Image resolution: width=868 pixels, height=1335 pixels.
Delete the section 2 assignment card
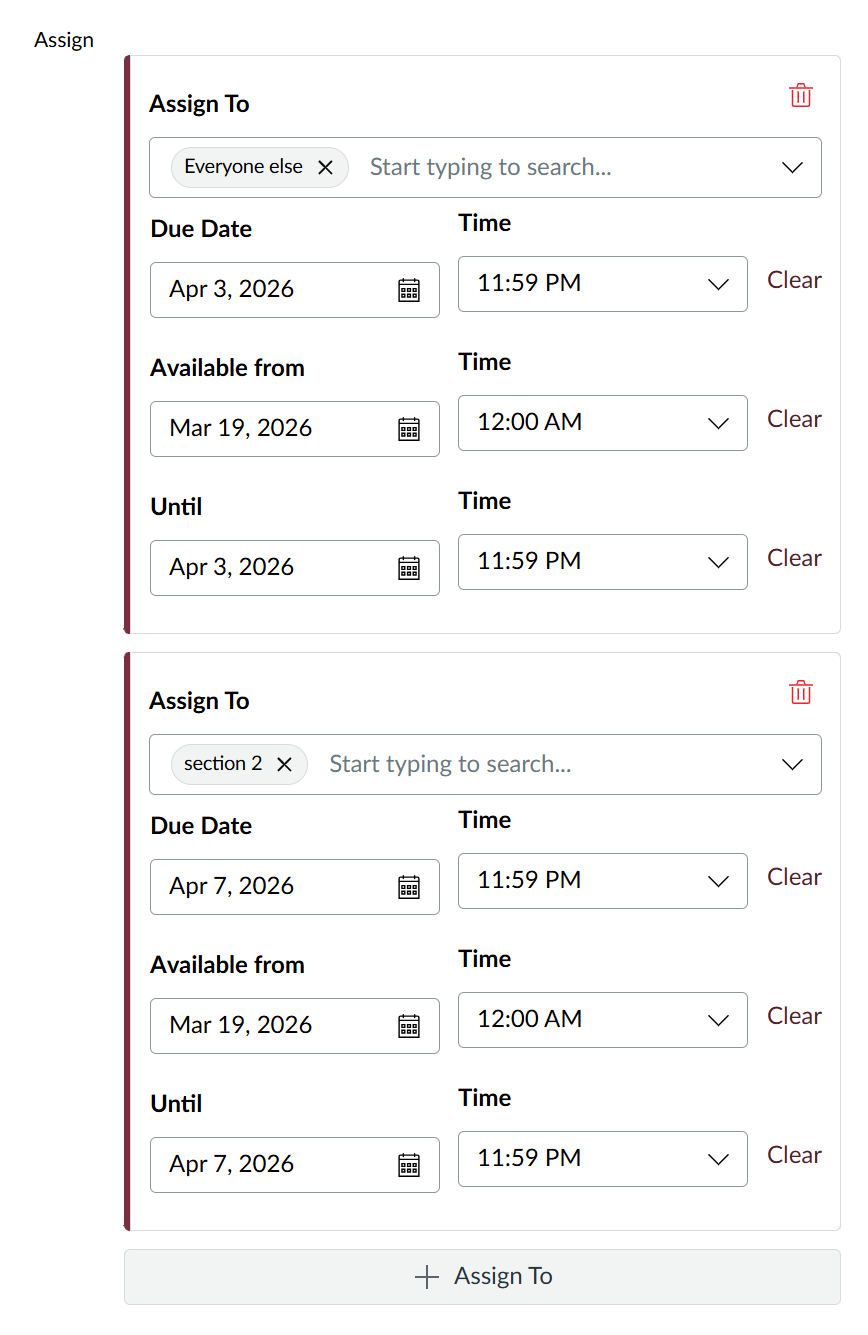[x=800, y=692]
